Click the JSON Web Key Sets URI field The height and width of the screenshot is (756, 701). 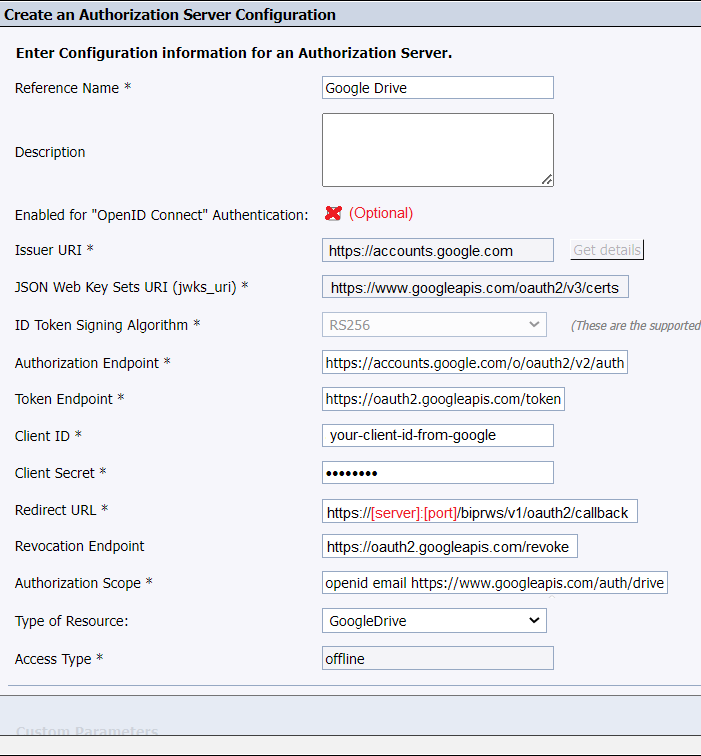tap(475, 288)
